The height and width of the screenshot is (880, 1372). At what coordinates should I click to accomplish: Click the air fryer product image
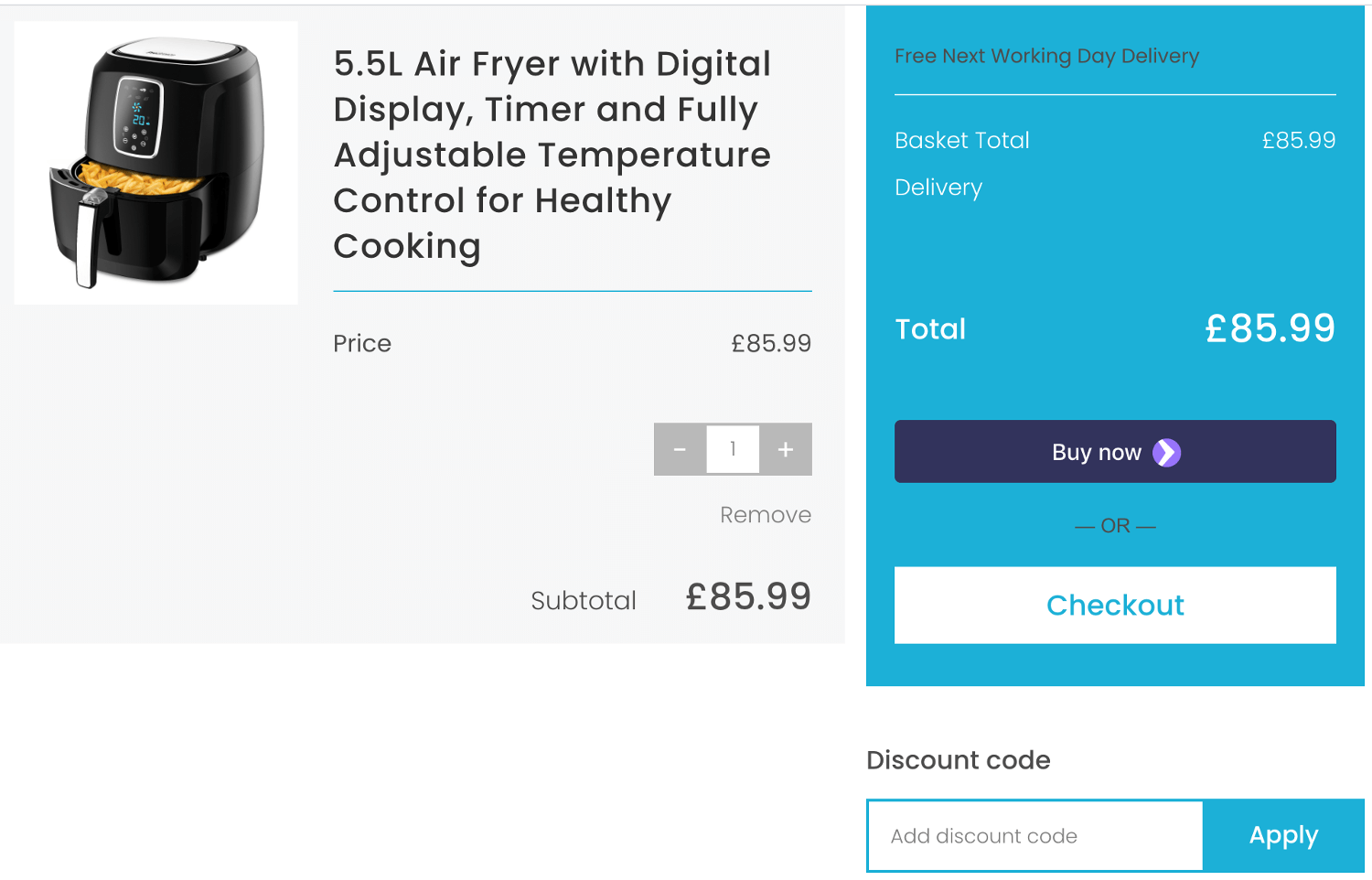coord(155,162)
